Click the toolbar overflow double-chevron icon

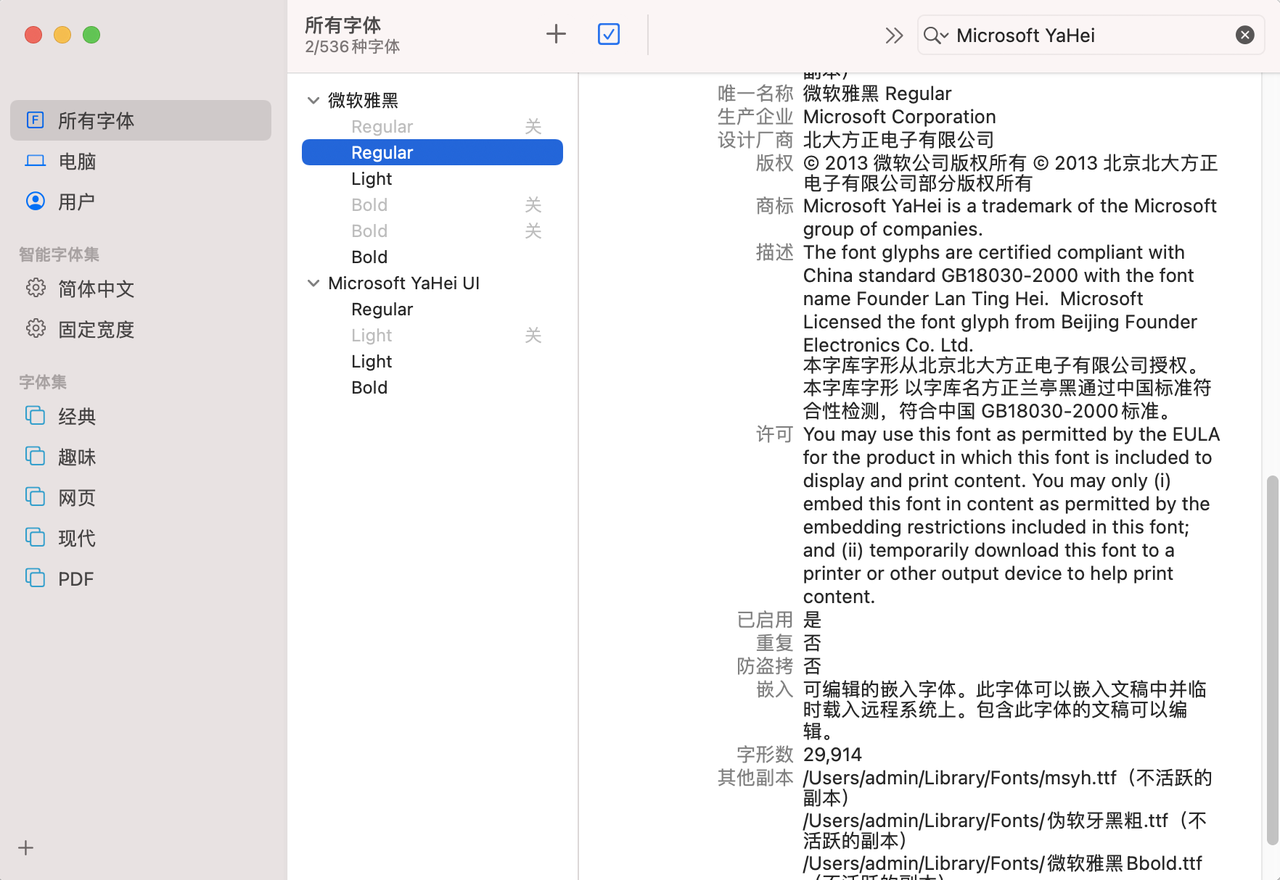coord(894,35)
